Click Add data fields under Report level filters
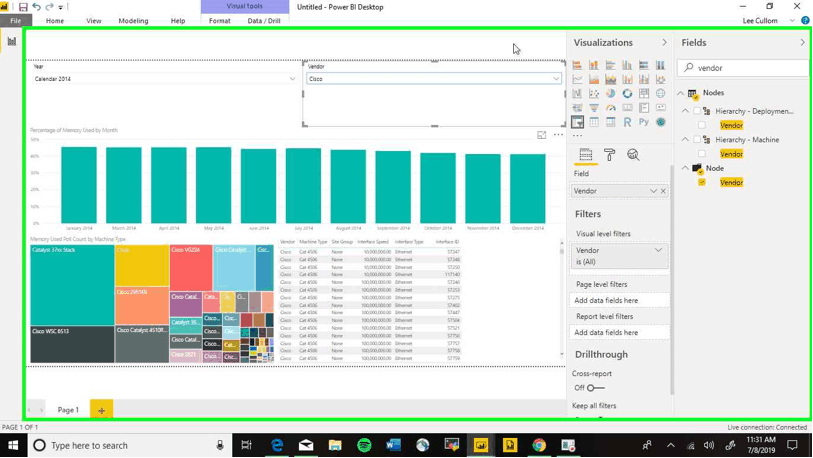 tap(620, 332)
